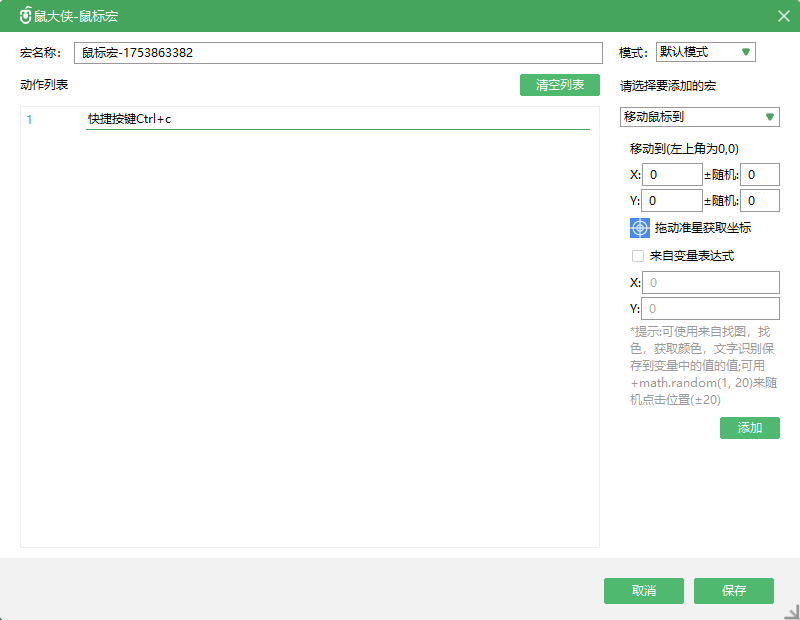Viewport: 800px width, 620px height.
Task: Click the 清空列表 button
Action: point(559,85)
